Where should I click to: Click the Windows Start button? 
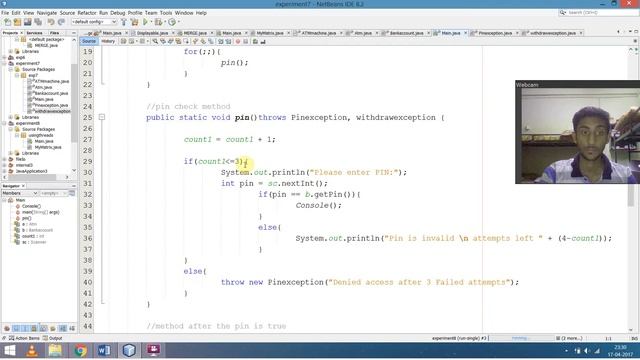[x=9, y=350]
